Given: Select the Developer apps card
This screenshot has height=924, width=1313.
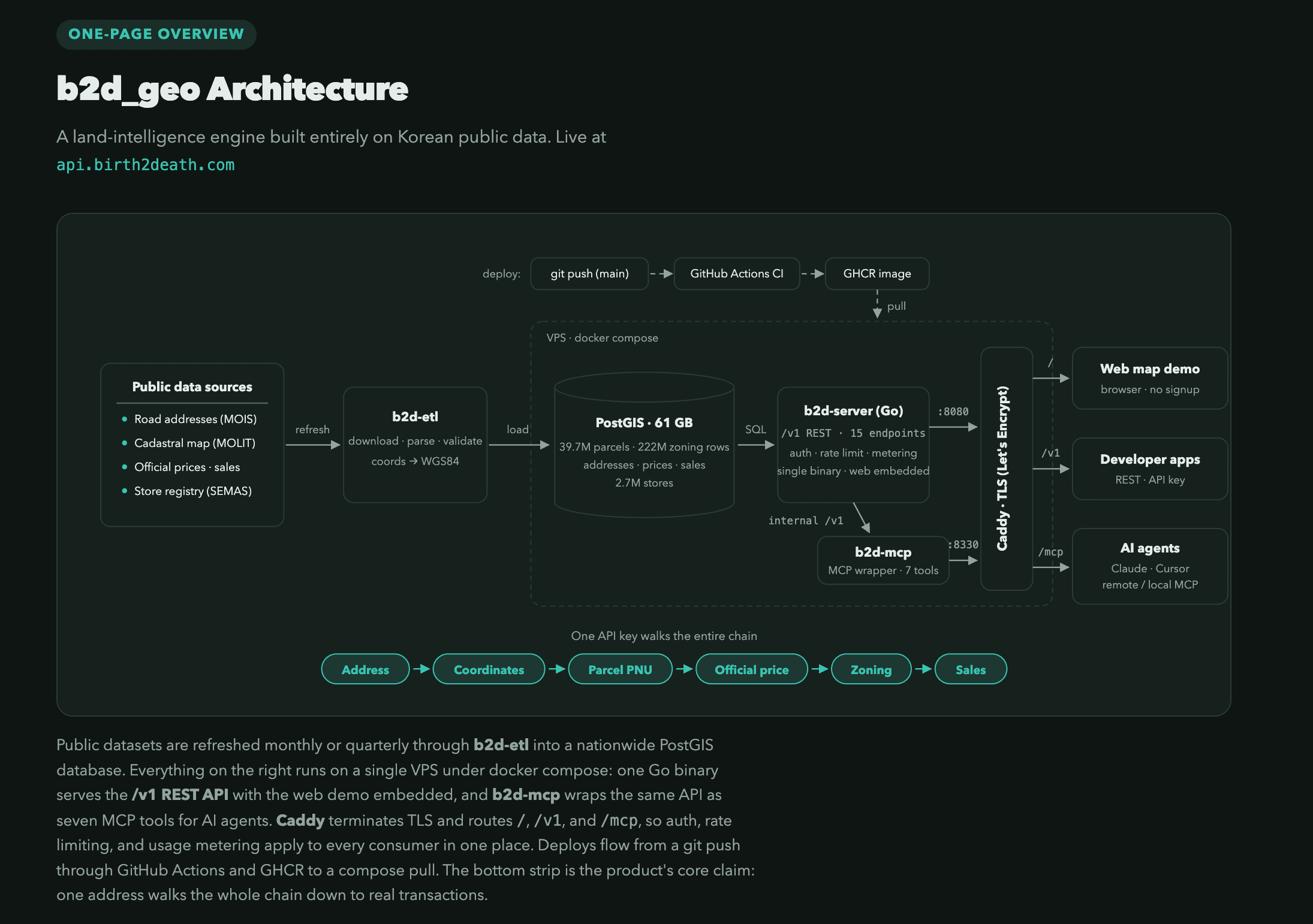Looking at the screenshot, I should click(x=1150, y=469).
